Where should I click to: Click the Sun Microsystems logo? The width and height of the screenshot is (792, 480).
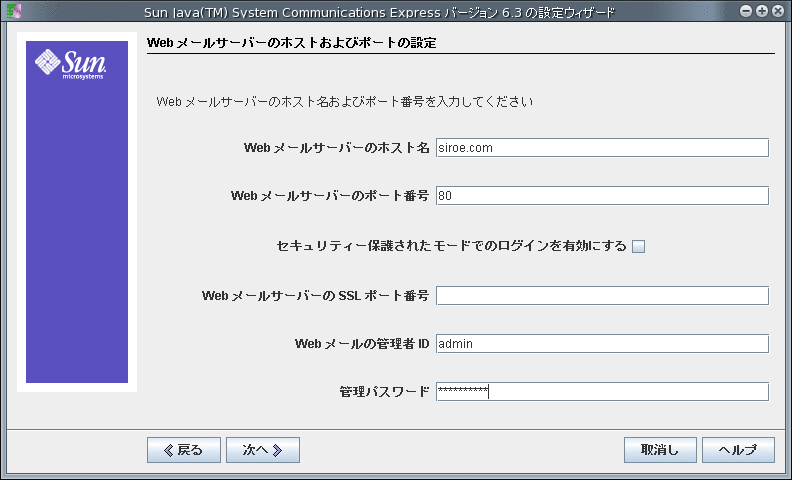pyautogui.click(x=70, y=64)
